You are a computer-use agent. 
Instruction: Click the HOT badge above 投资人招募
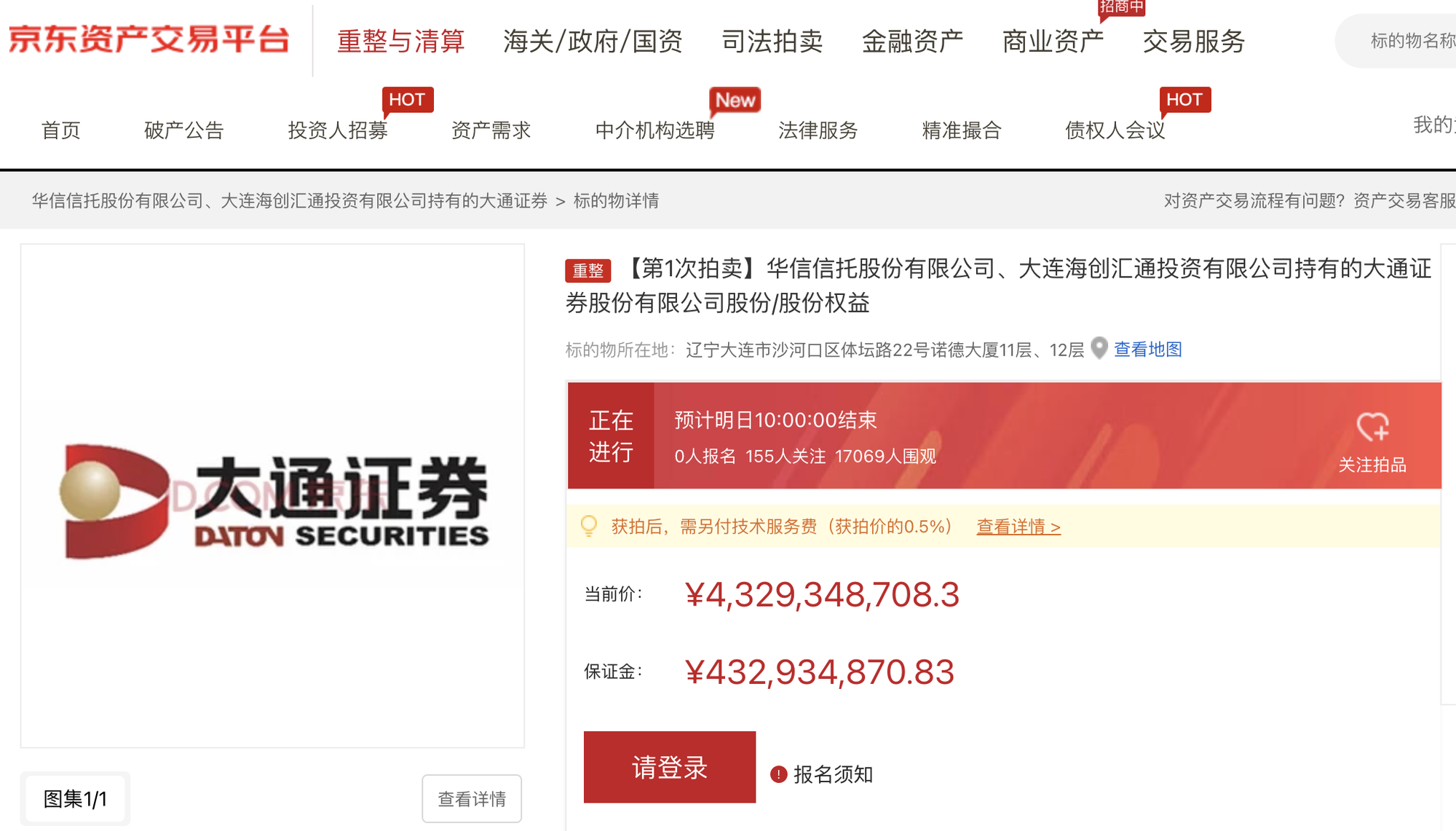tap(407, 100)
